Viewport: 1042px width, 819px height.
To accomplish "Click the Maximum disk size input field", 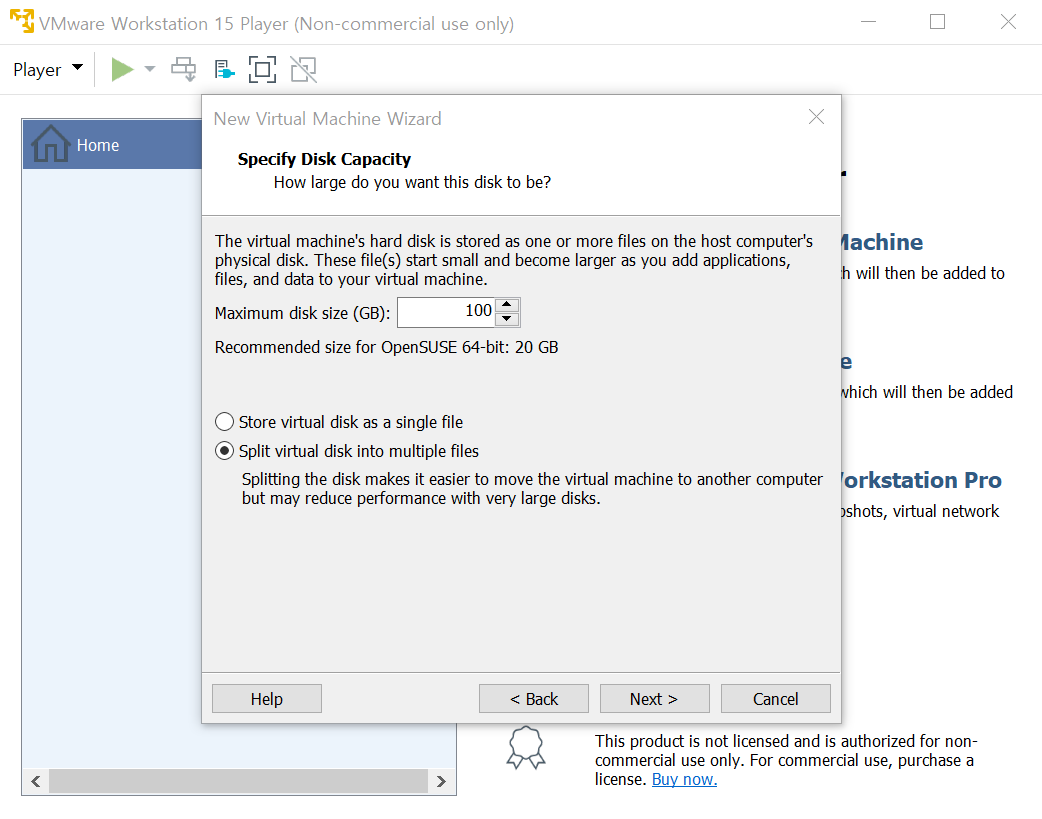I will pyautogui.click(x=446, y=312).
